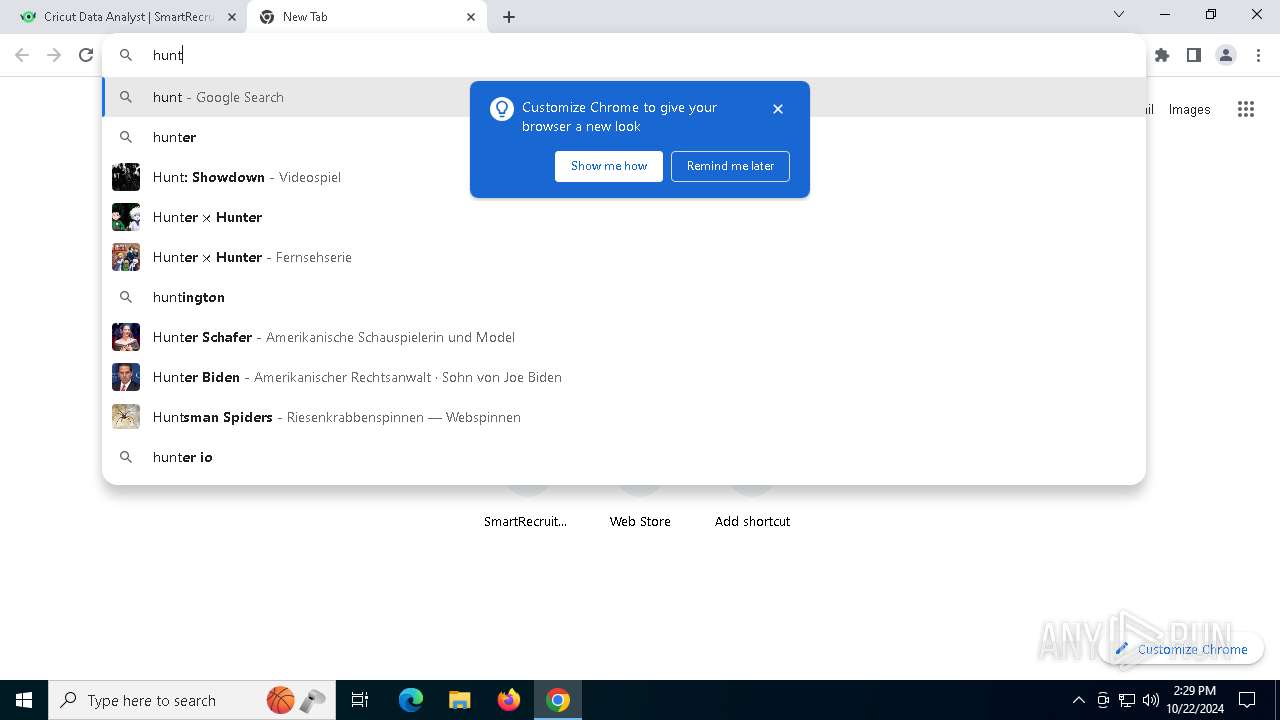The image size is (1280, 720).
Task: Click the search icon beside 'huntington'
Action: click(x=126, y=297)
